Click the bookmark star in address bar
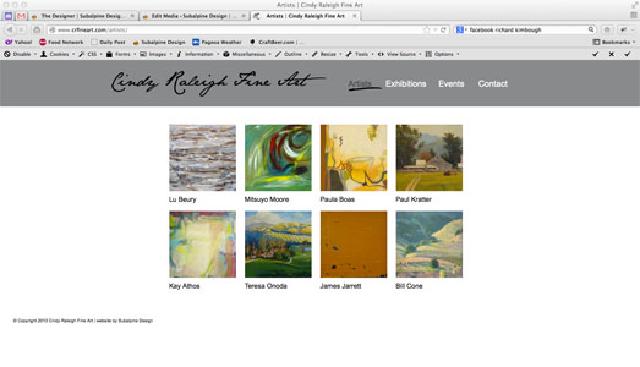 (x=426, y=30)
